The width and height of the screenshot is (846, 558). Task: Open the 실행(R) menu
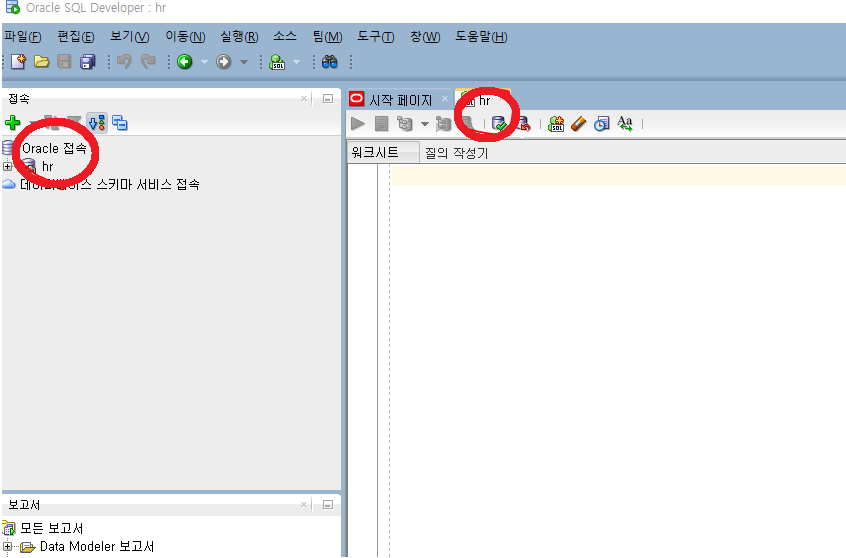click(239, 37)
